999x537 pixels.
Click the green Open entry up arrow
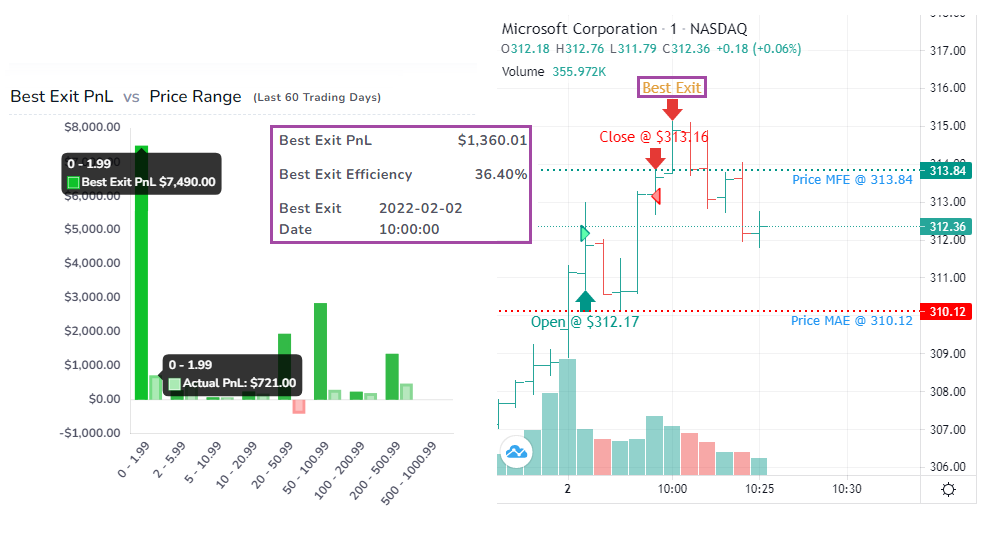pyautogui.click(x=585, y=300)
